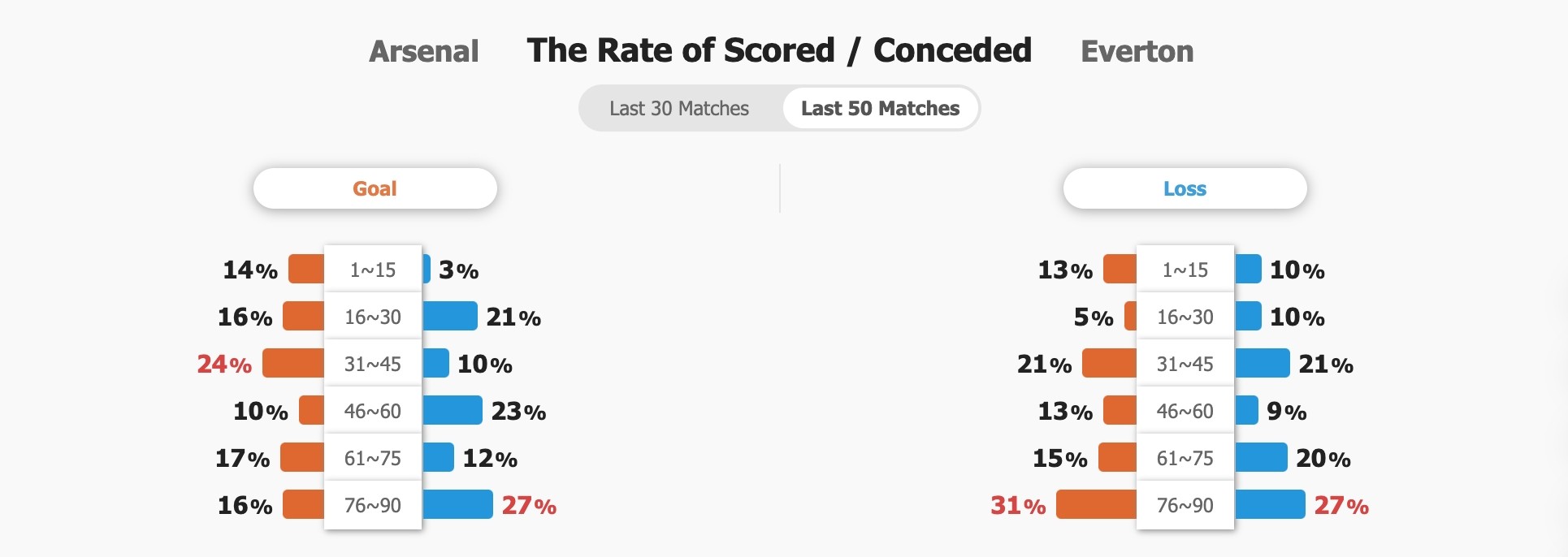Click the red 27% value in Loss chart
The height and width of the screenshot is (557, 1568).
coord(1341,505)
